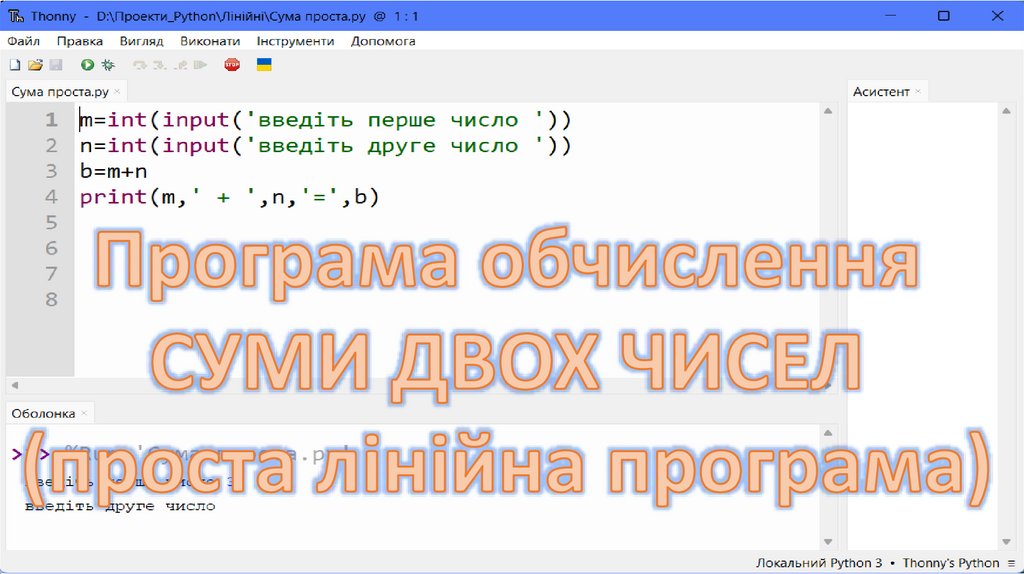Click line number 1 in the gutter

point(52,120)
